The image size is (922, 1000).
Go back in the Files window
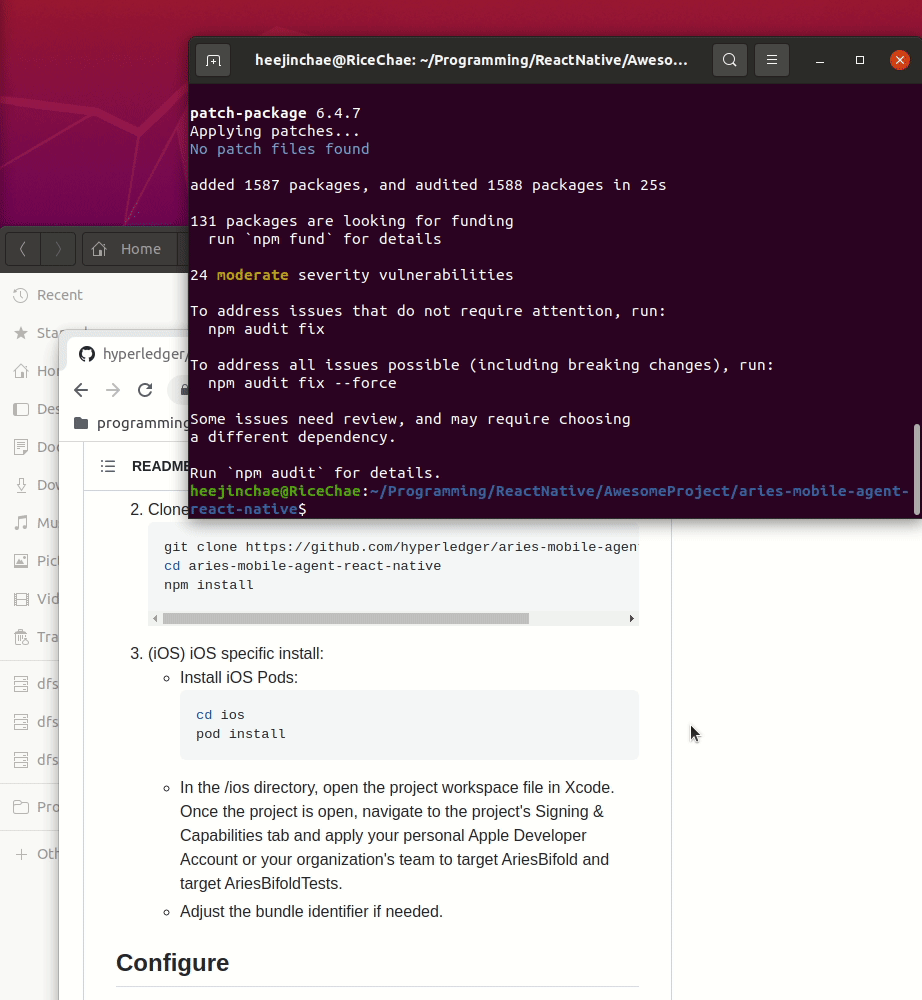coord(23,249)
